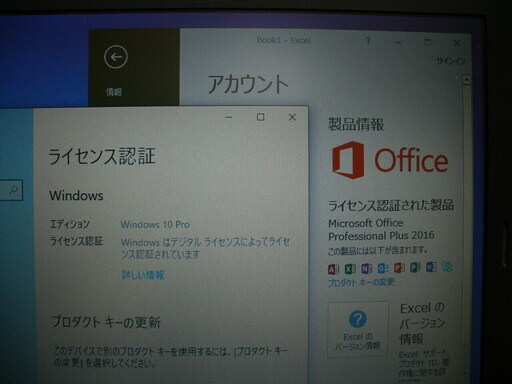This screenshot has height=384, width=512.
Task: Click the Word app icon
Action: coord(431,267)
